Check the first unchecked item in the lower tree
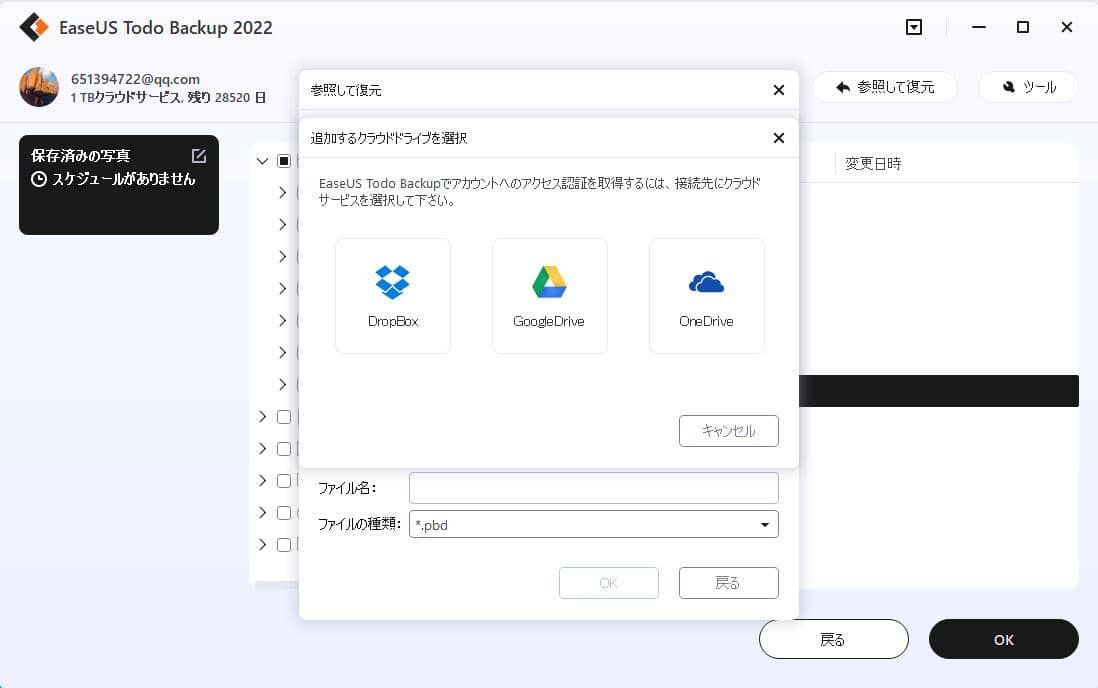 coord(283,417)
